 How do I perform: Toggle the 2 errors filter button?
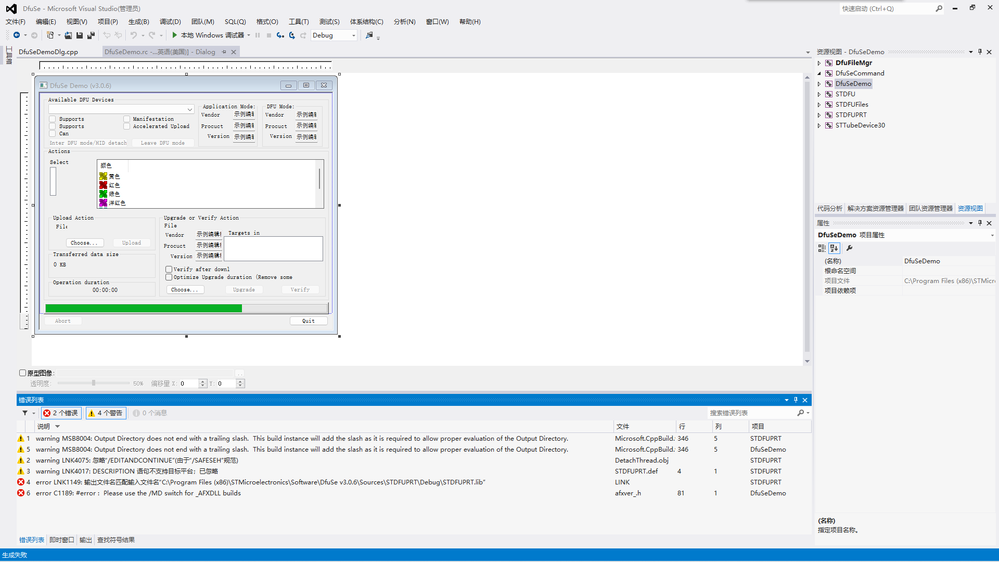click(x=61, y=413)
